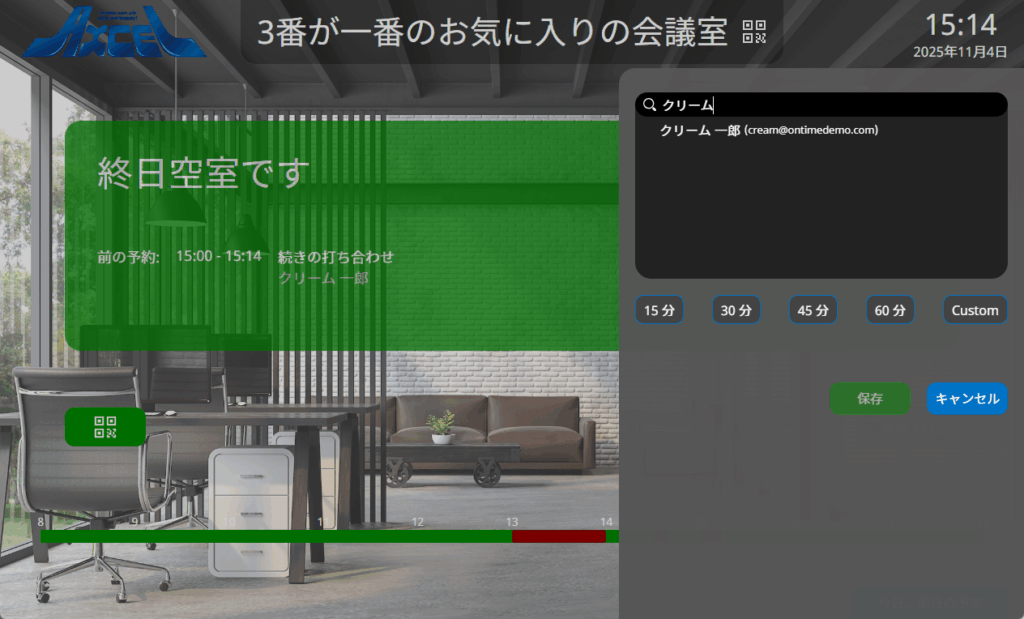The image size is (1024, 619).
Task: Click the 13 hour timeline marker
Action: [512, 522]
